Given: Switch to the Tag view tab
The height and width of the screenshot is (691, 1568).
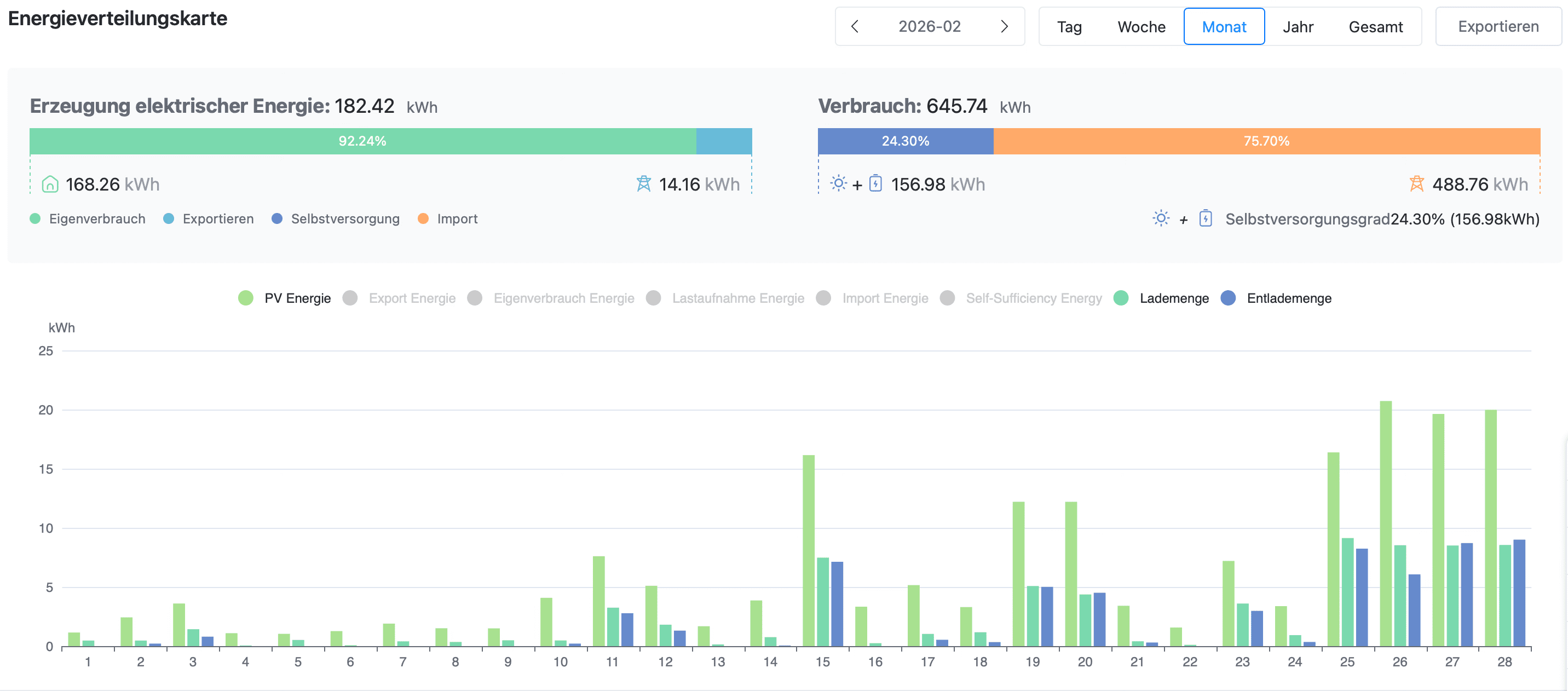Looking at the screenshot, I should coord(1069,27).
